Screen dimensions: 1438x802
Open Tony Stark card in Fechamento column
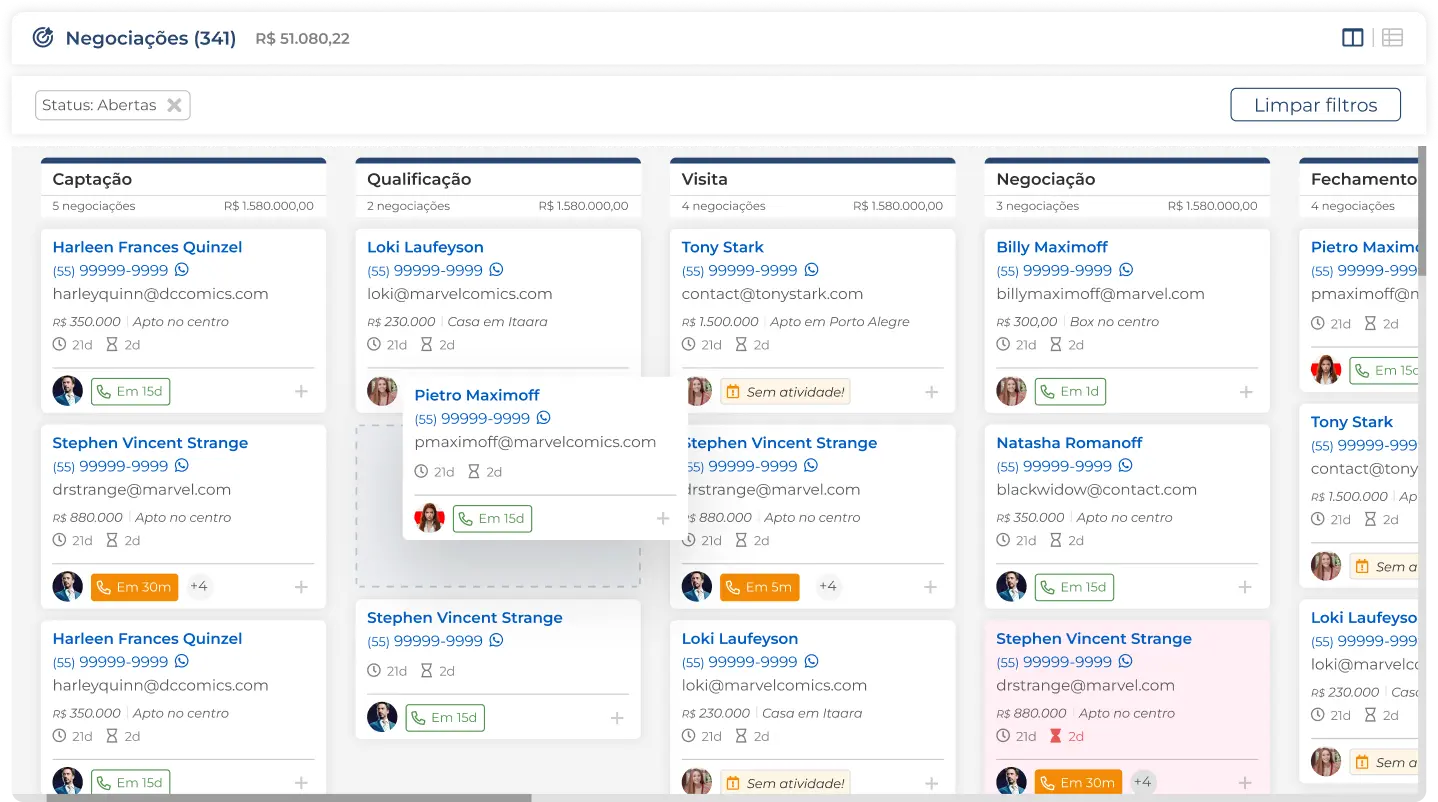tap(1352, 422)
